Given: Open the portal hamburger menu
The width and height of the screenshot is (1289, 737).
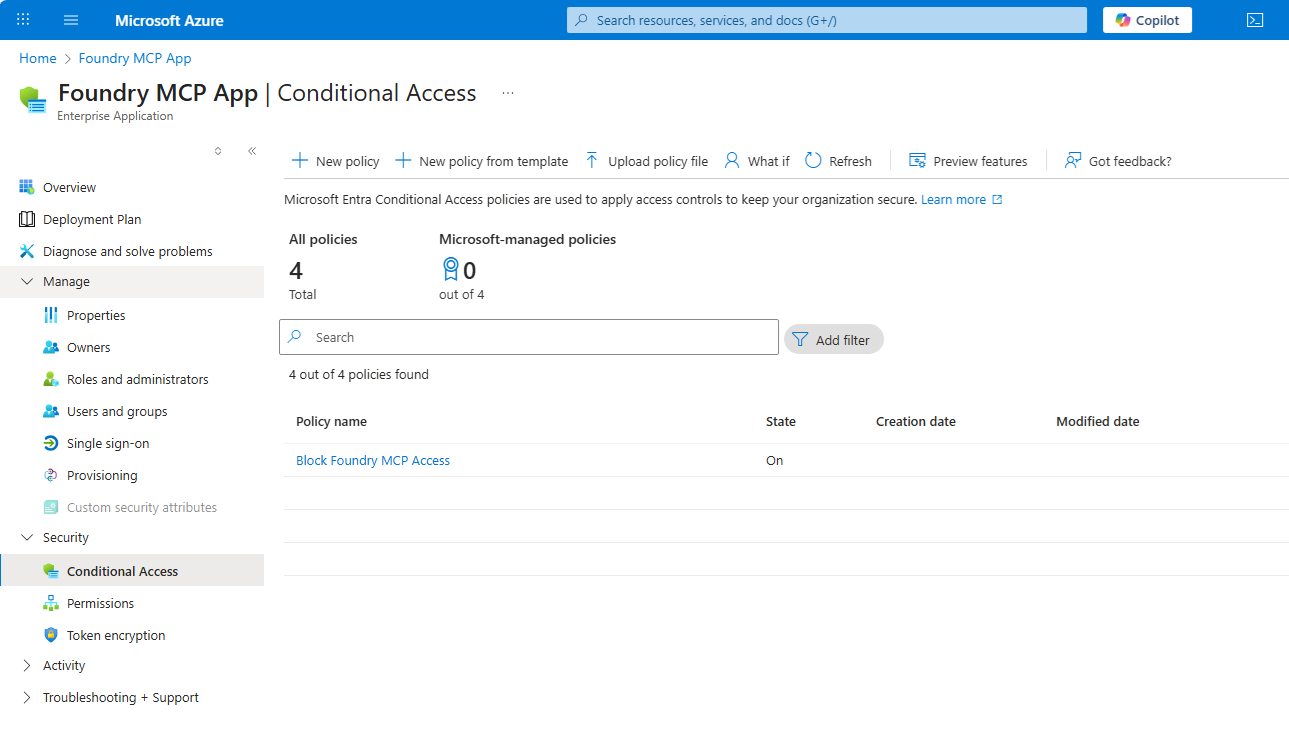Looking at the screenshot, I should pos(70,19).
